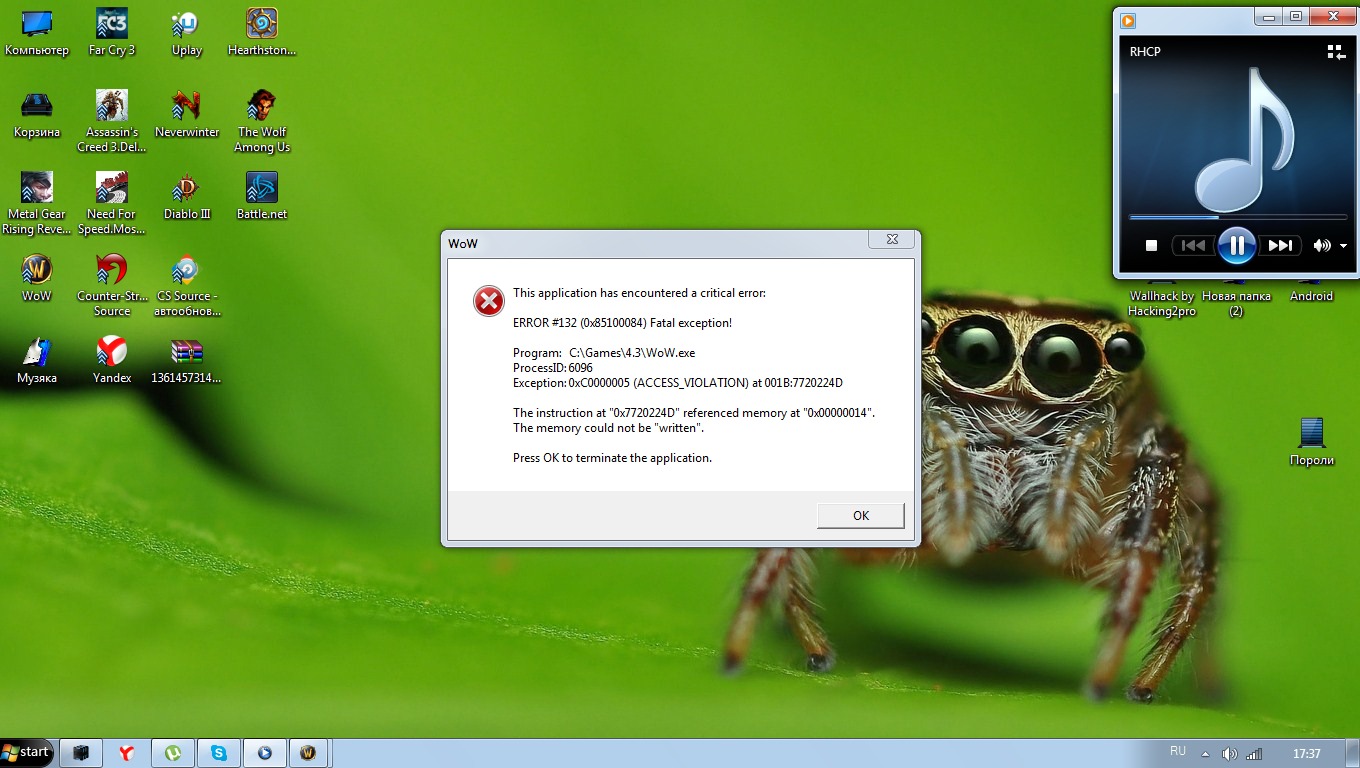
Task: Click OK in the WoW error dialog
Action: pos(860,516)
